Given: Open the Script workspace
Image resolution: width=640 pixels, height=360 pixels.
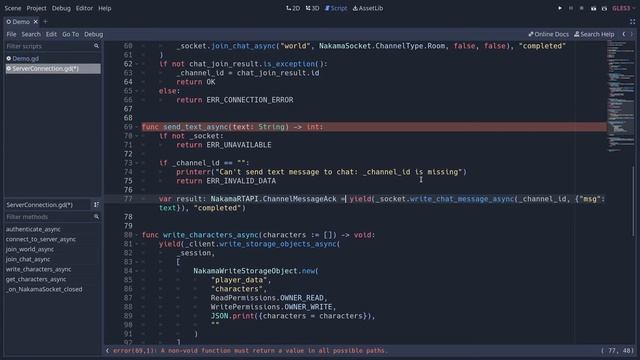Looking at the screenshot, I should pyautogui.click(x=336, y=8).
